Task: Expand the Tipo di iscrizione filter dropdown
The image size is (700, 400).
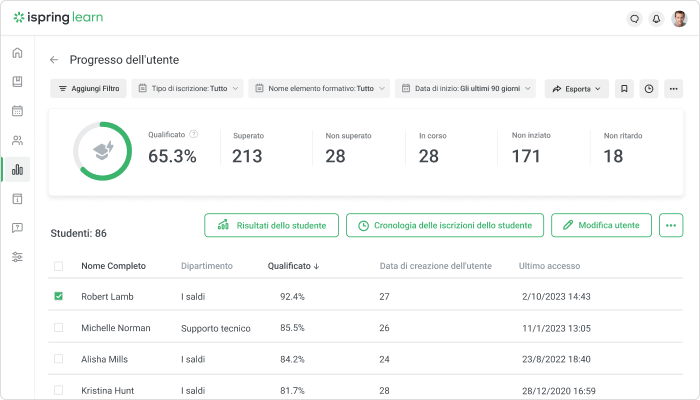Action: pos(188,89)
